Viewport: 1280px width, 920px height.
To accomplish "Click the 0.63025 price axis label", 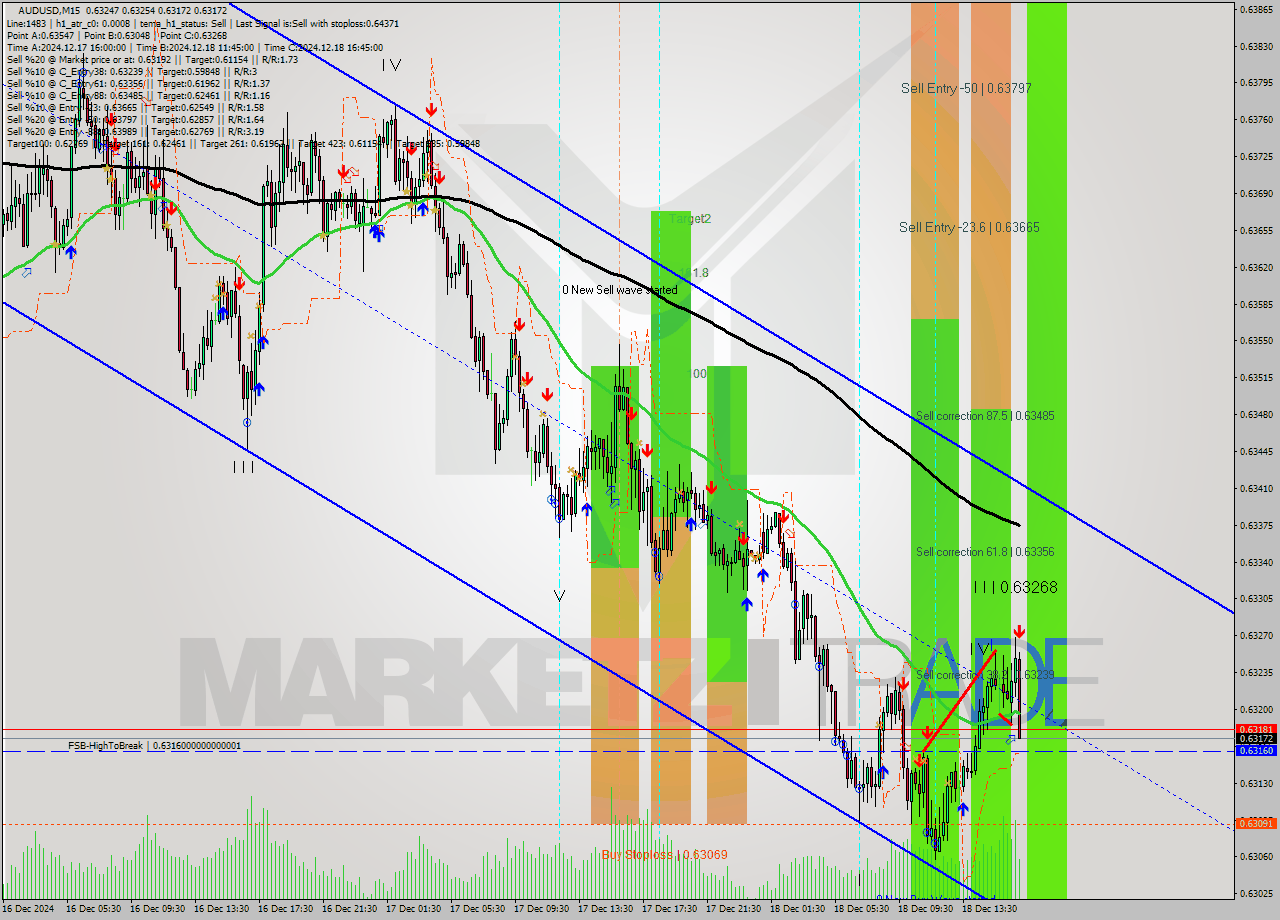I will 1256,893.
